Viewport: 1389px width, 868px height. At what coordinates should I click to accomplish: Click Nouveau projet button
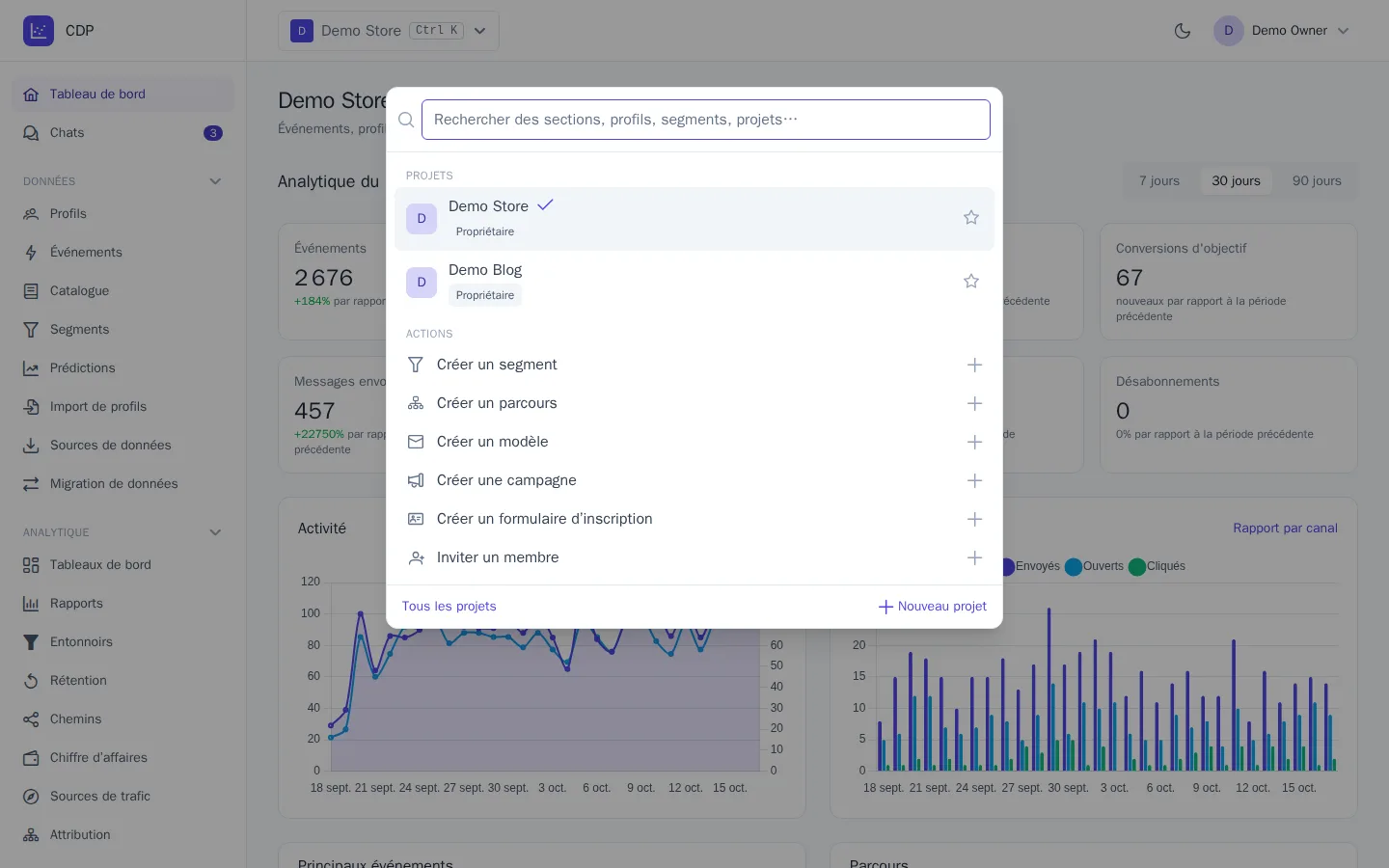[x=932, y=607]
